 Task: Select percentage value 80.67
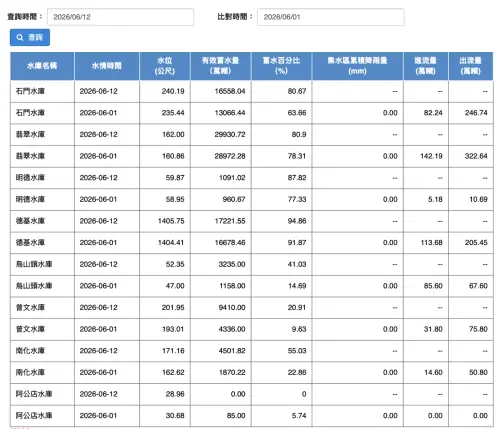(x=297, y=91)
